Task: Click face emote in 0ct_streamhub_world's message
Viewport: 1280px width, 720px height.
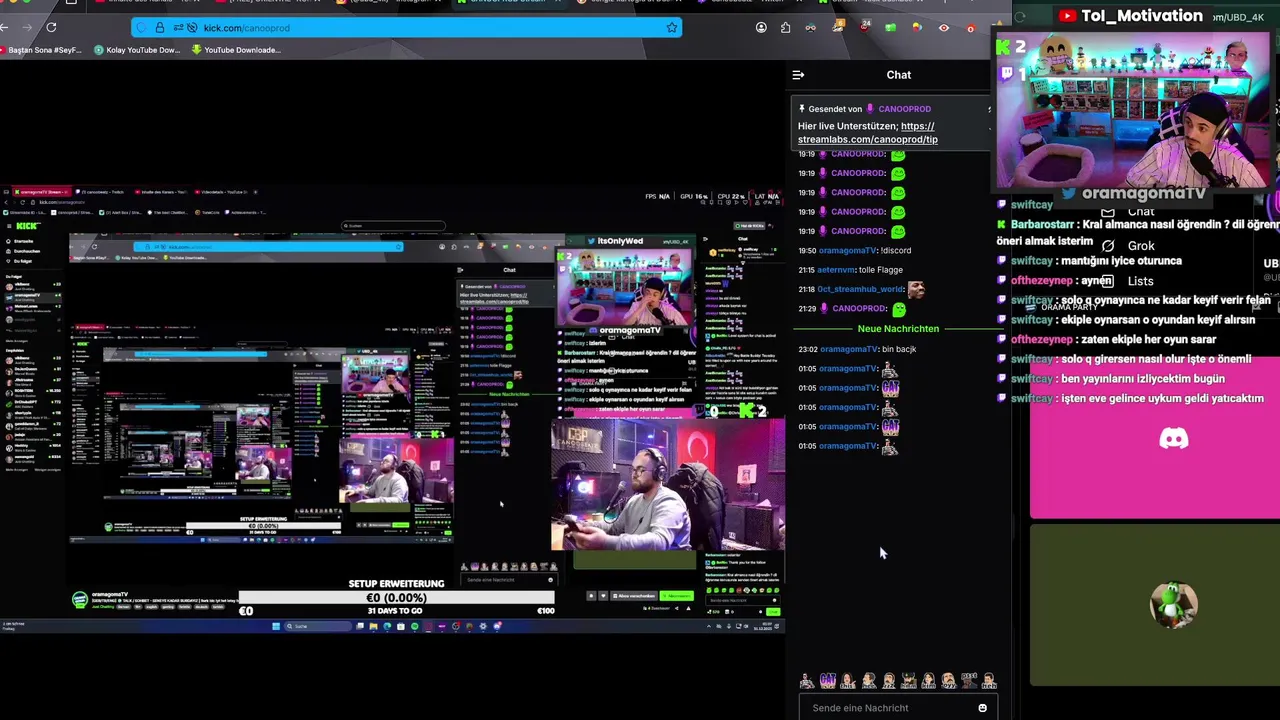Action: click(916, 289)
